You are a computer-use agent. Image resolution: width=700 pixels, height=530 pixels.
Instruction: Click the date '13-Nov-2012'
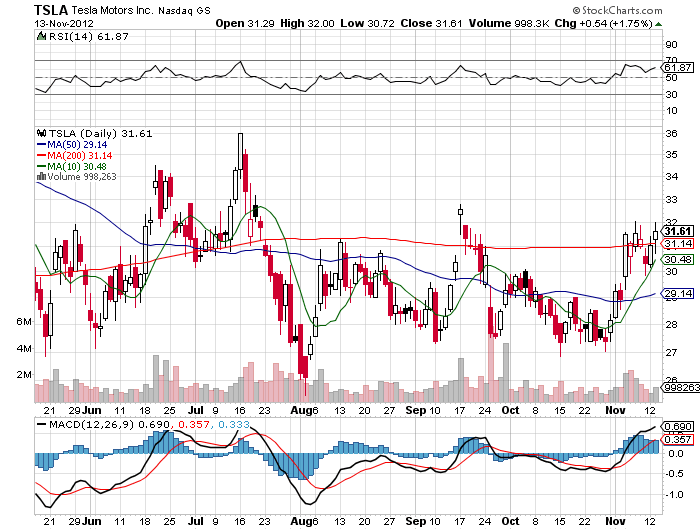pos(64,23)
